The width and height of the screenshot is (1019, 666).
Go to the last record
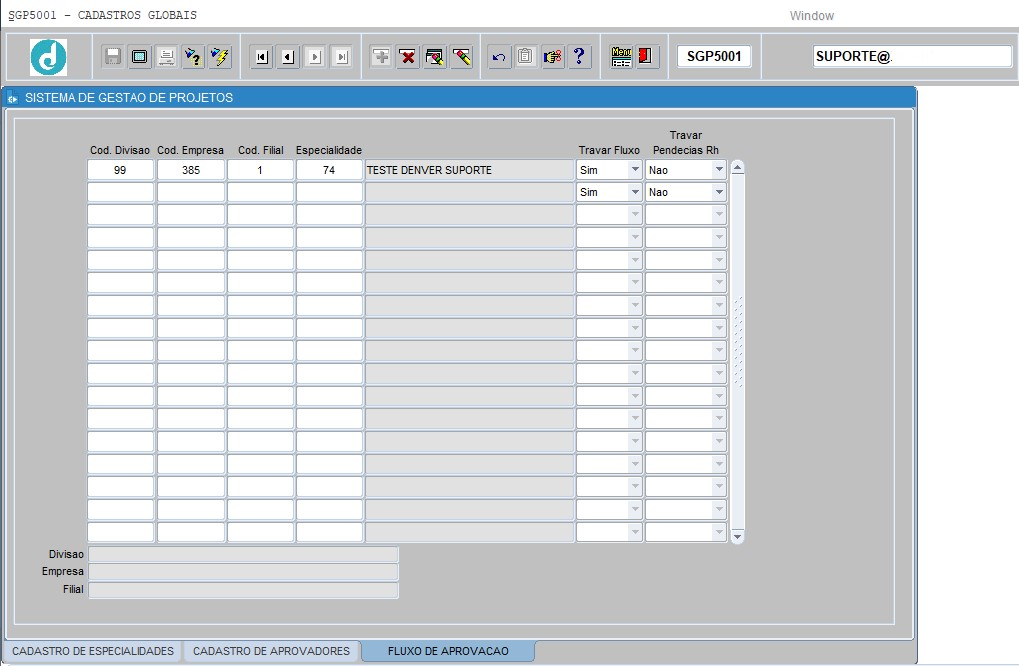341,57
